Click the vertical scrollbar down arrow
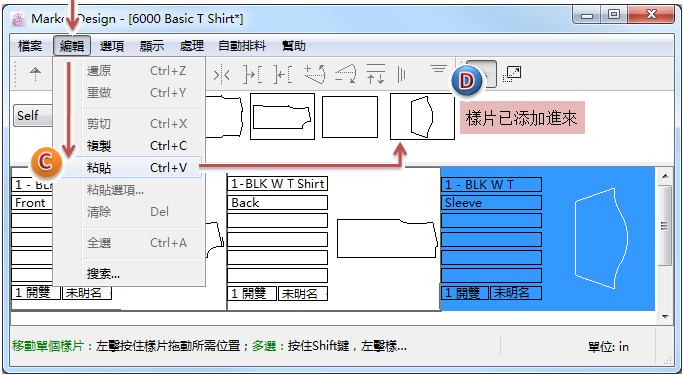The width and height of the screenshot is (684, 375). point(665,317)
